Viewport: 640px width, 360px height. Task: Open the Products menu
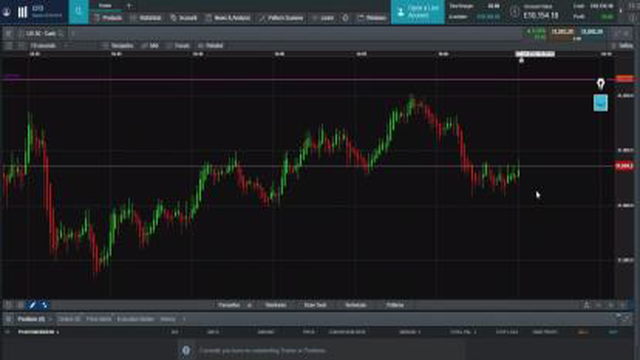pyautogui.click(x=108, y=18)
